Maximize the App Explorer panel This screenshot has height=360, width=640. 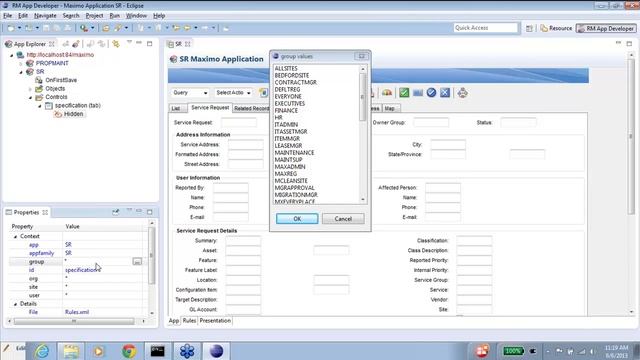[149, 43]
